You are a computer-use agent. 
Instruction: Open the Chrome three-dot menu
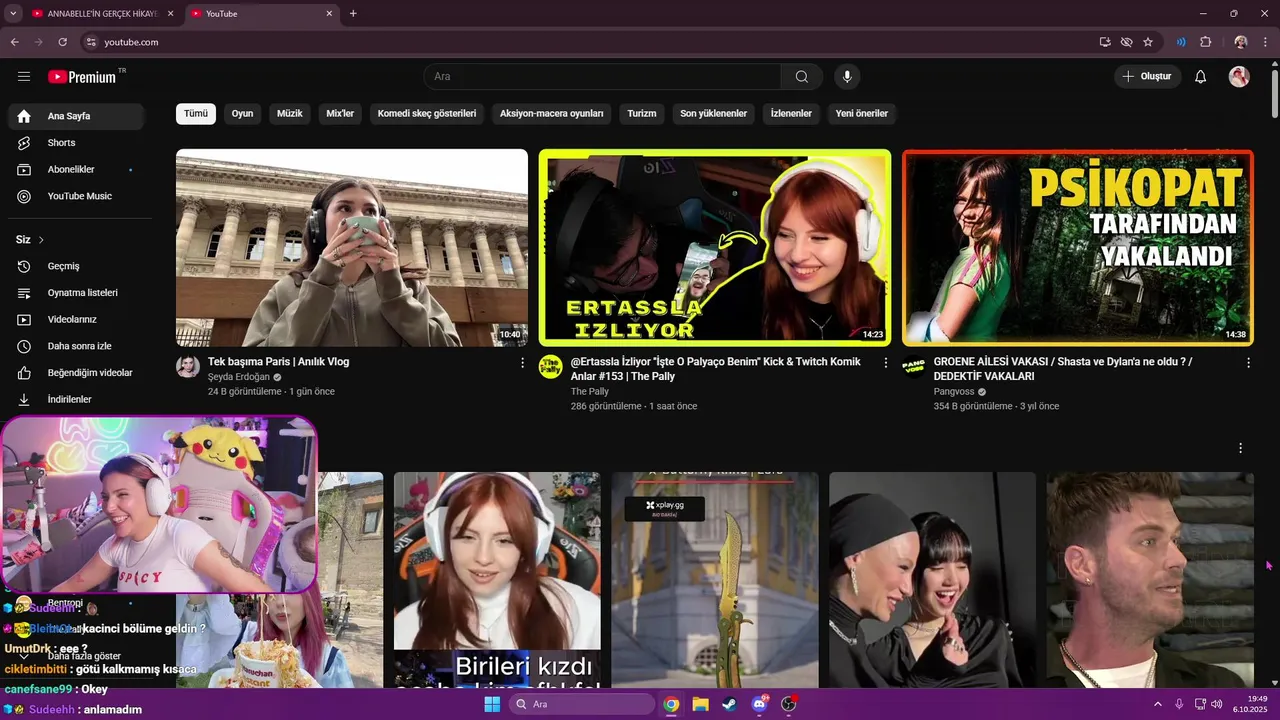(1265, 42)
